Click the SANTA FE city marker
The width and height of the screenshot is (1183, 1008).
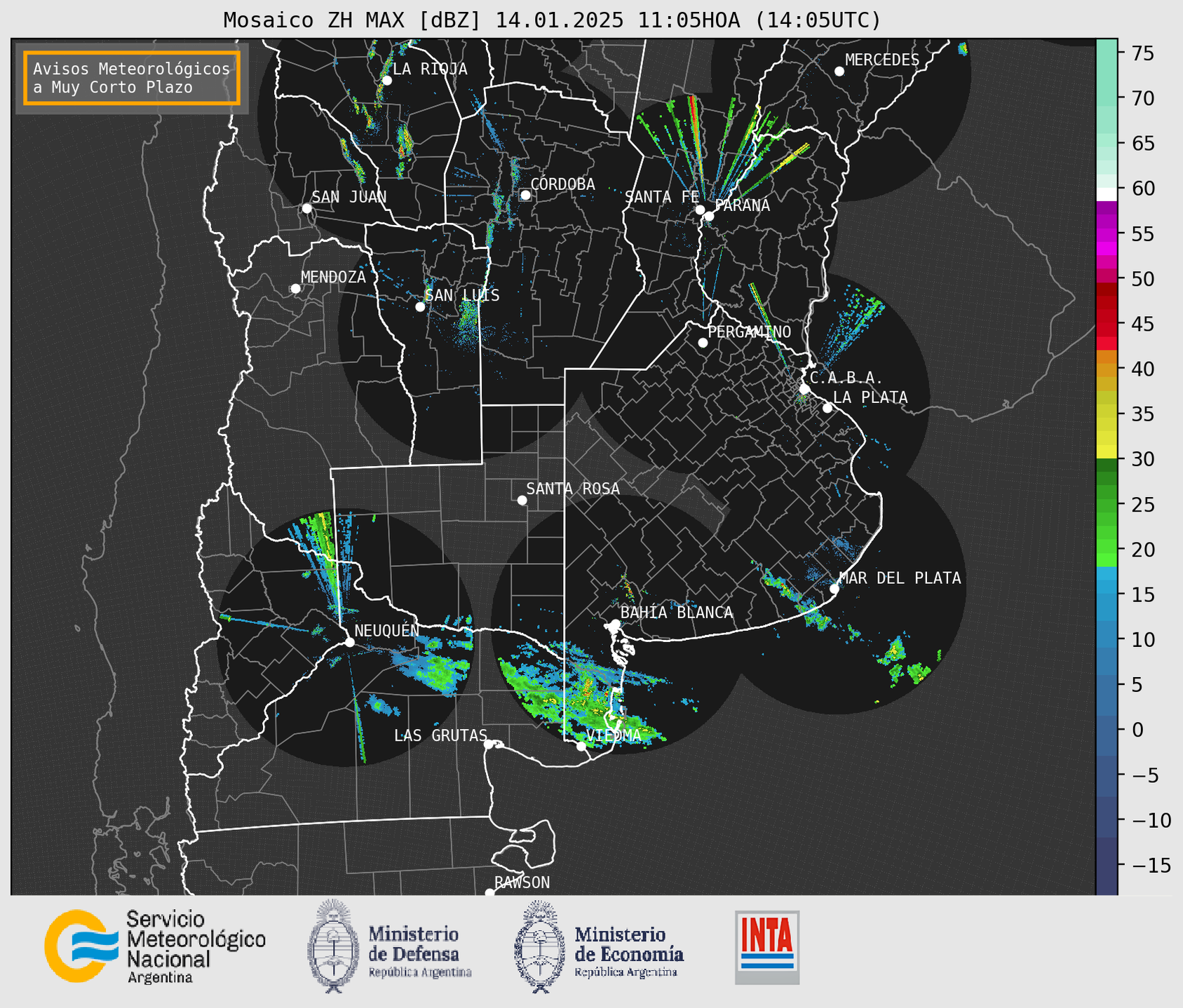click(700, 210)
